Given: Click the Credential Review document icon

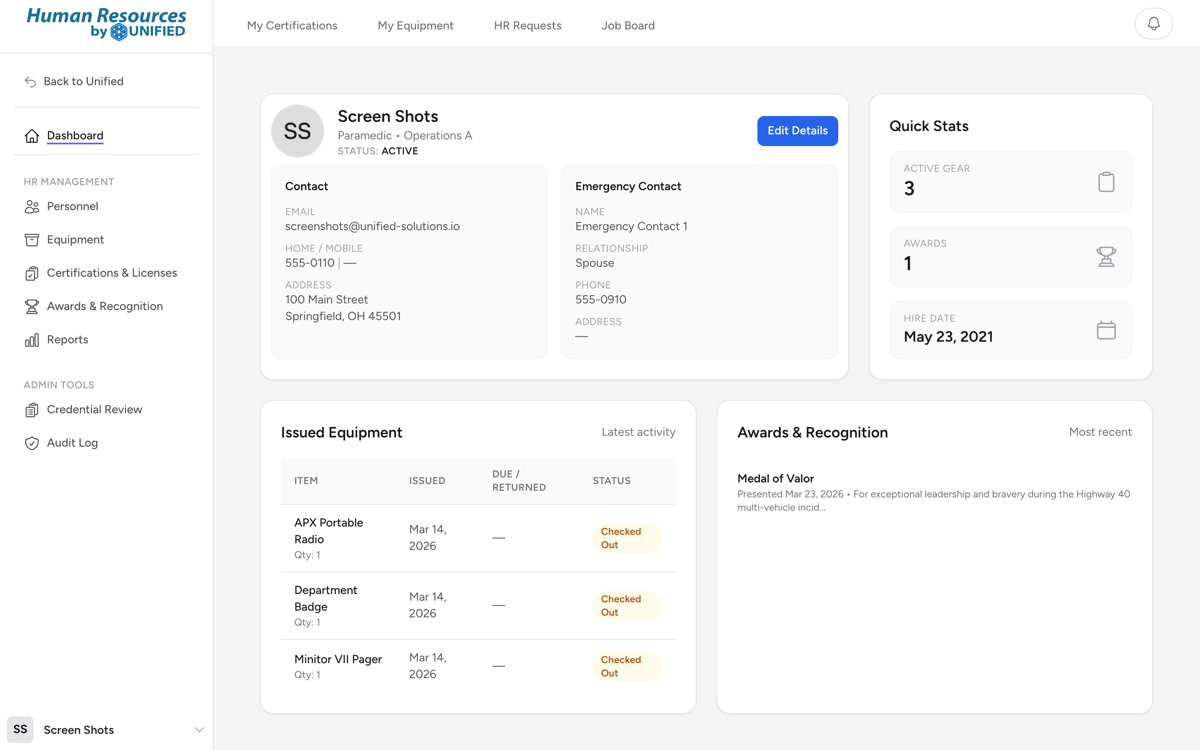Looking at the screenshot, I should (32, 410).
